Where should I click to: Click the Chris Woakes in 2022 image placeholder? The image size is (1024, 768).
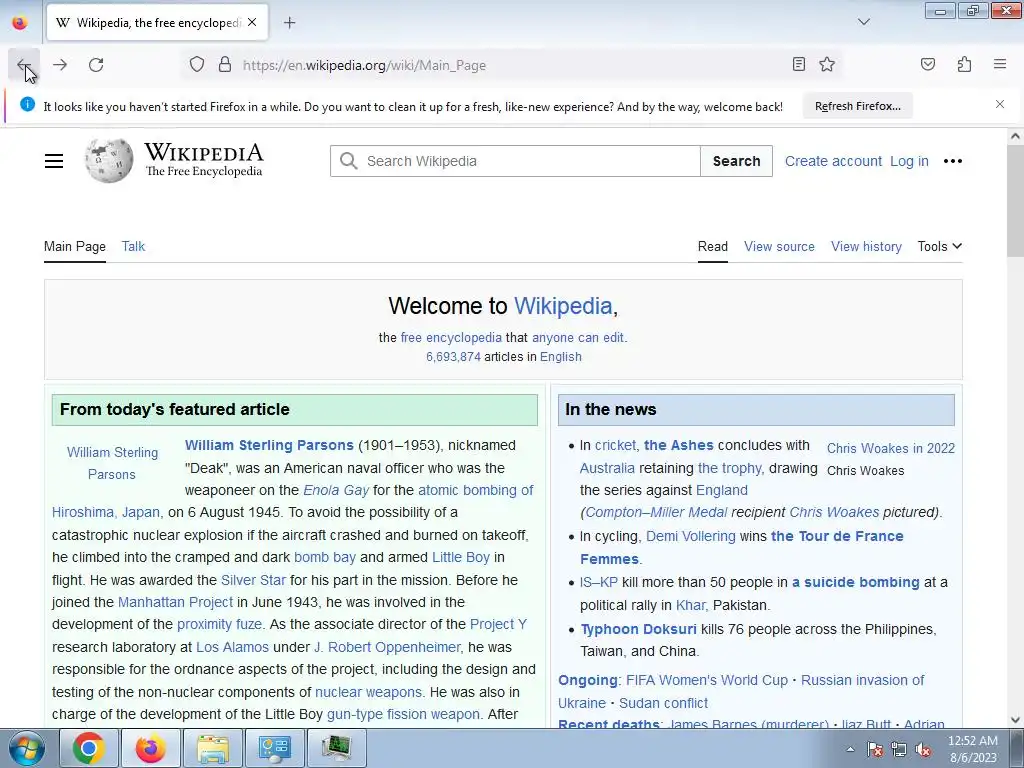pyautogui.click(x=891, y=448)
